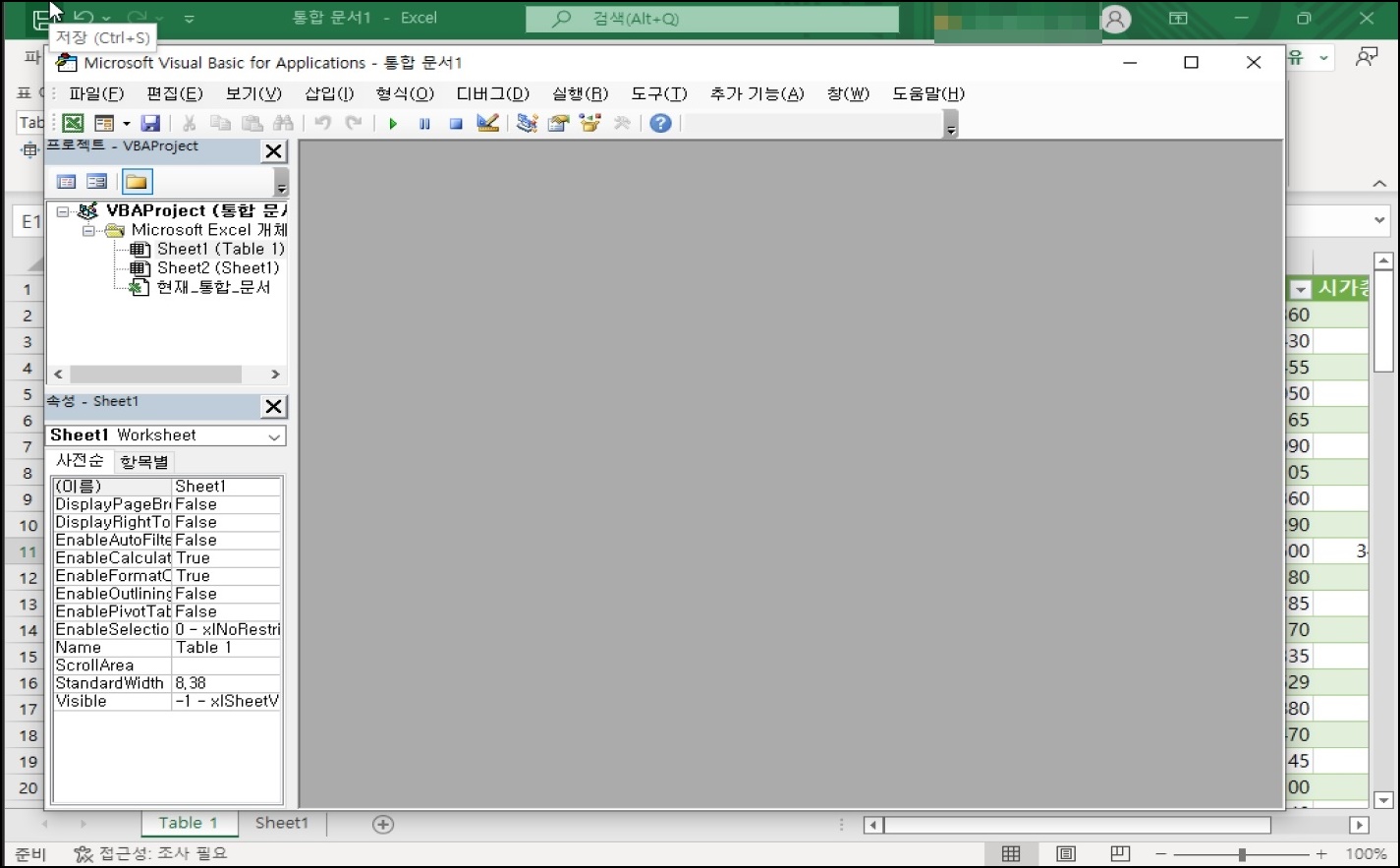Viewport: 1400px width, 868px height.
Task: Switch Excel to Page Layout view icon
Action: pyautogui.click(x=1065, y=853)
